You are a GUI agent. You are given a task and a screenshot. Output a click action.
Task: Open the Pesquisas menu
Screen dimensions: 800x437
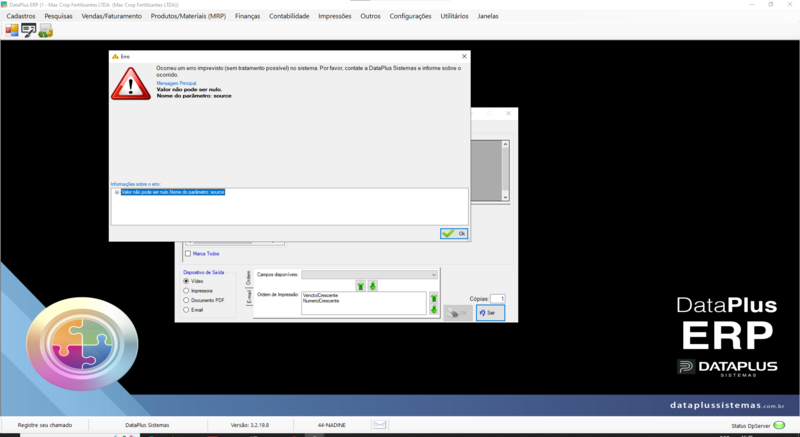58,16
